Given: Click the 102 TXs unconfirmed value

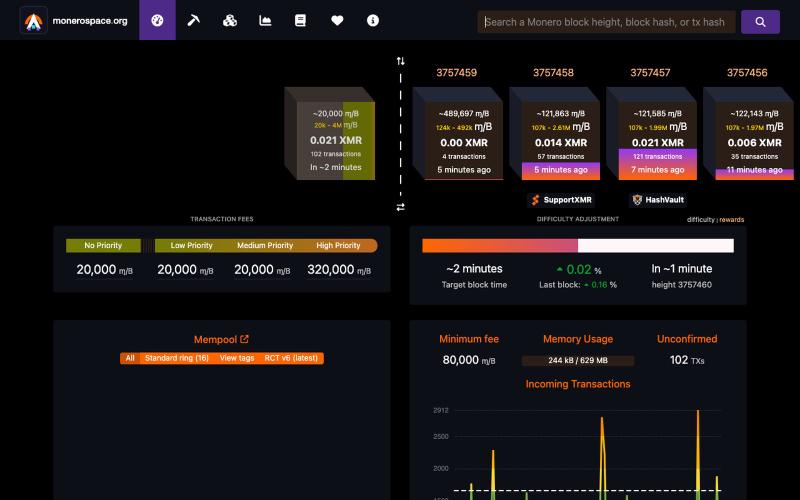Looking at the screenshot, I should (687, 360).
